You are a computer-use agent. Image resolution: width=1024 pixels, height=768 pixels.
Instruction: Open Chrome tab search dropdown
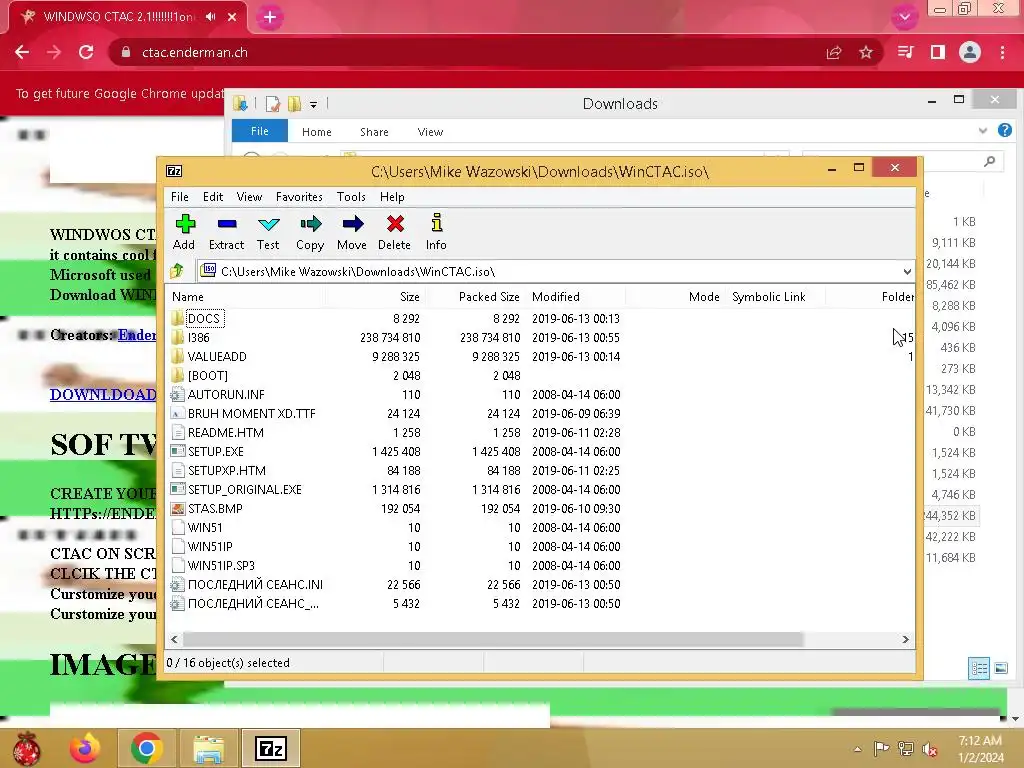pos(904,17)
